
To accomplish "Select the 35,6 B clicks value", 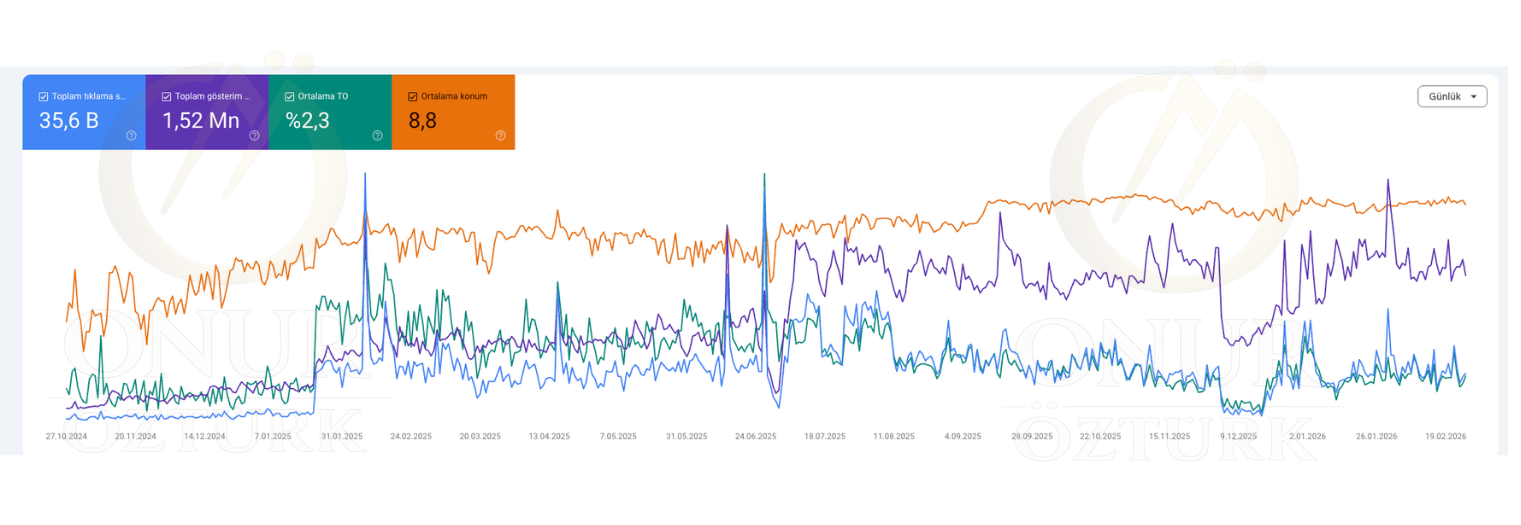I will (68, 121).
